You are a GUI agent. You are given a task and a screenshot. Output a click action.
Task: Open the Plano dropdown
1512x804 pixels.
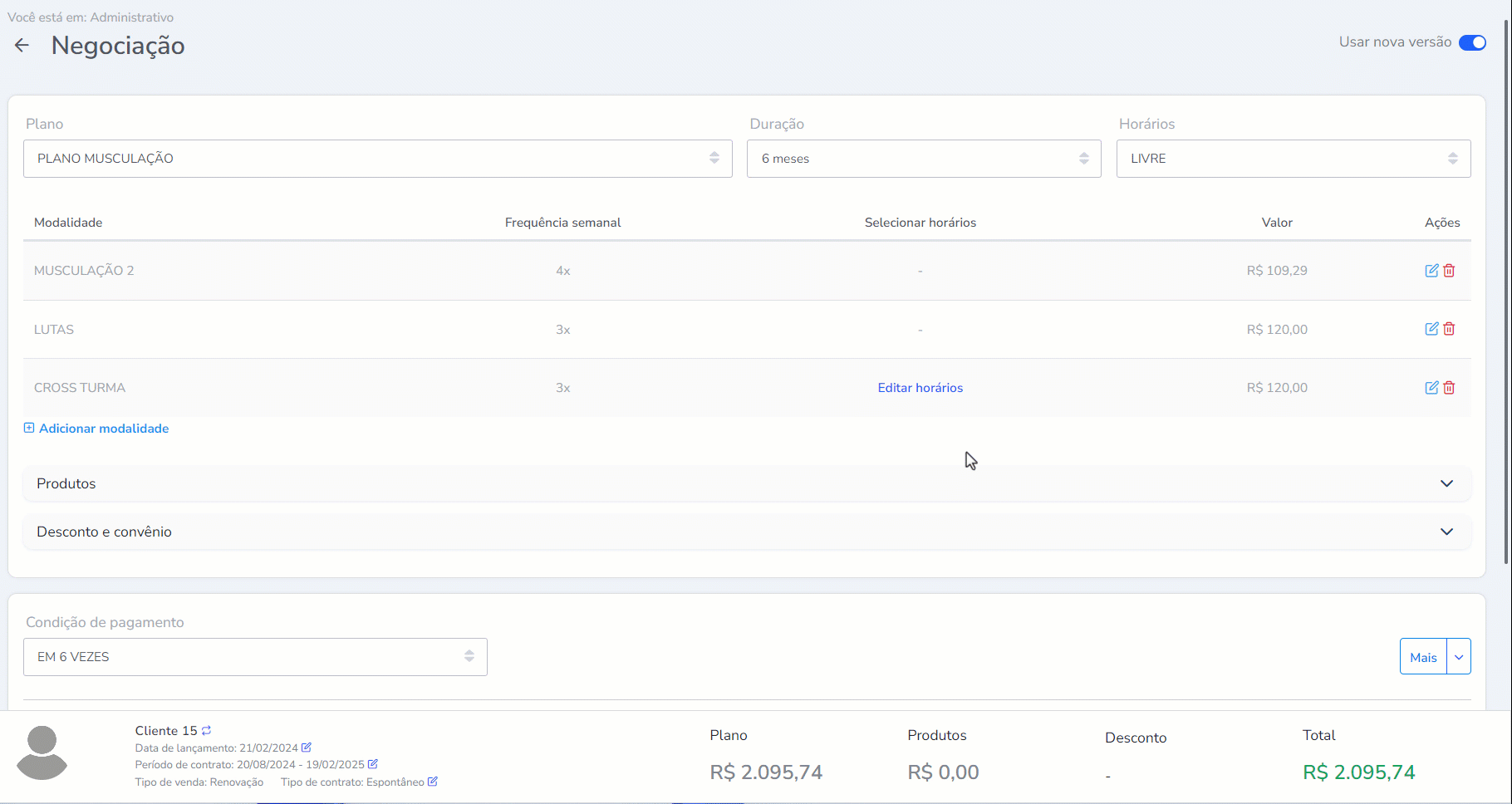[377, 159]
